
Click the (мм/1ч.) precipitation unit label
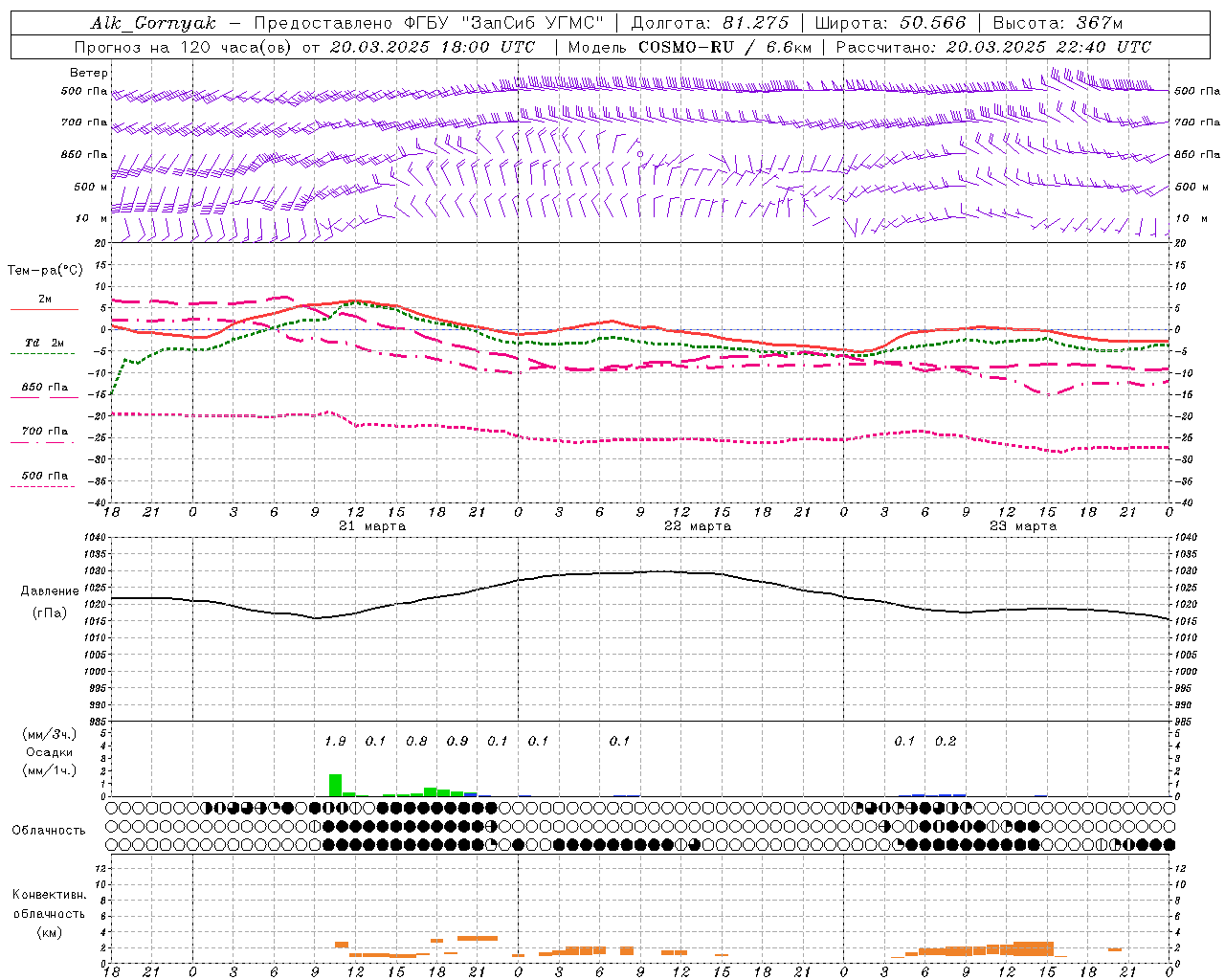point(50,770)
